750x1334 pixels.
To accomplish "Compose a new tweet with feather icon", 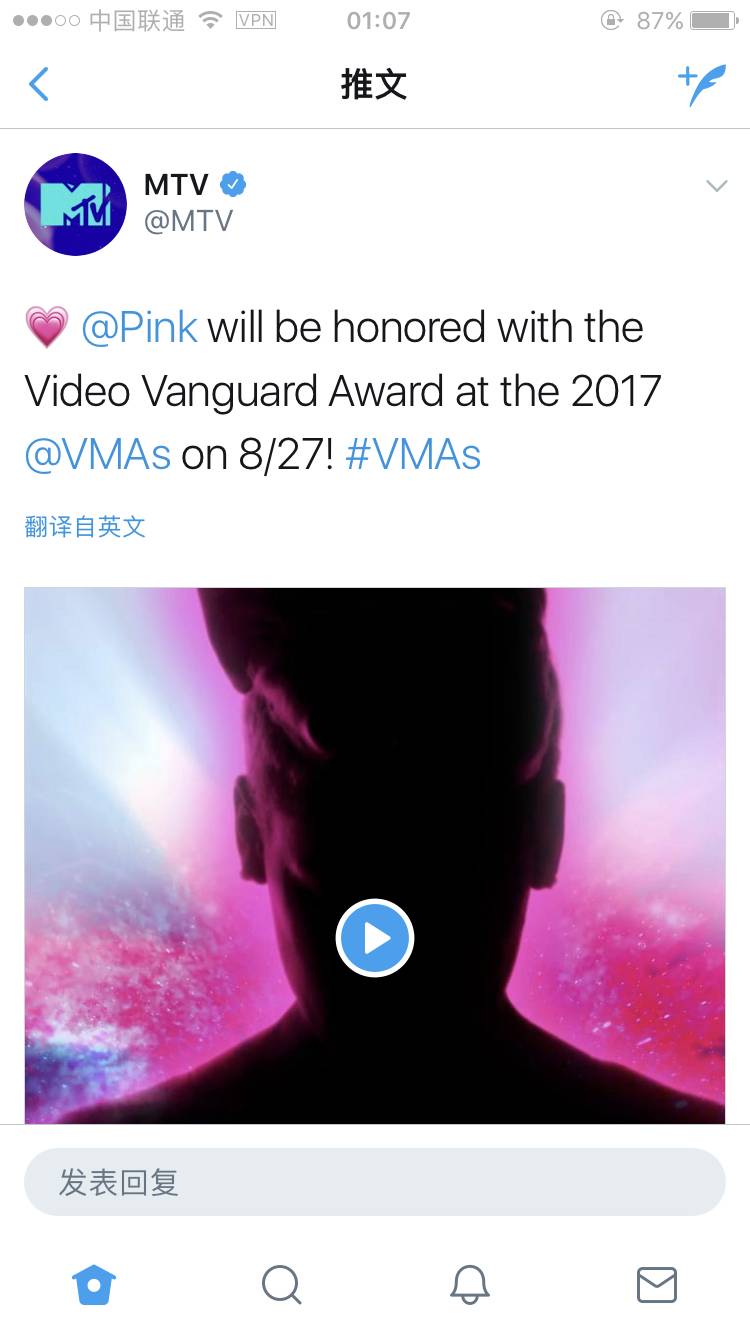I will 702,84.
